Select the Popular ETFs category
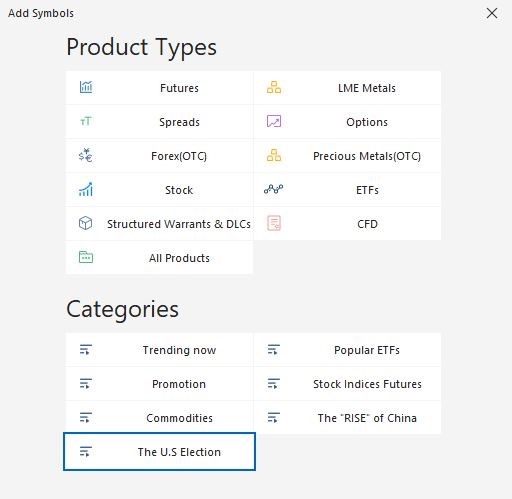Screen dimensions: 512x499 (x=347, y=350)
